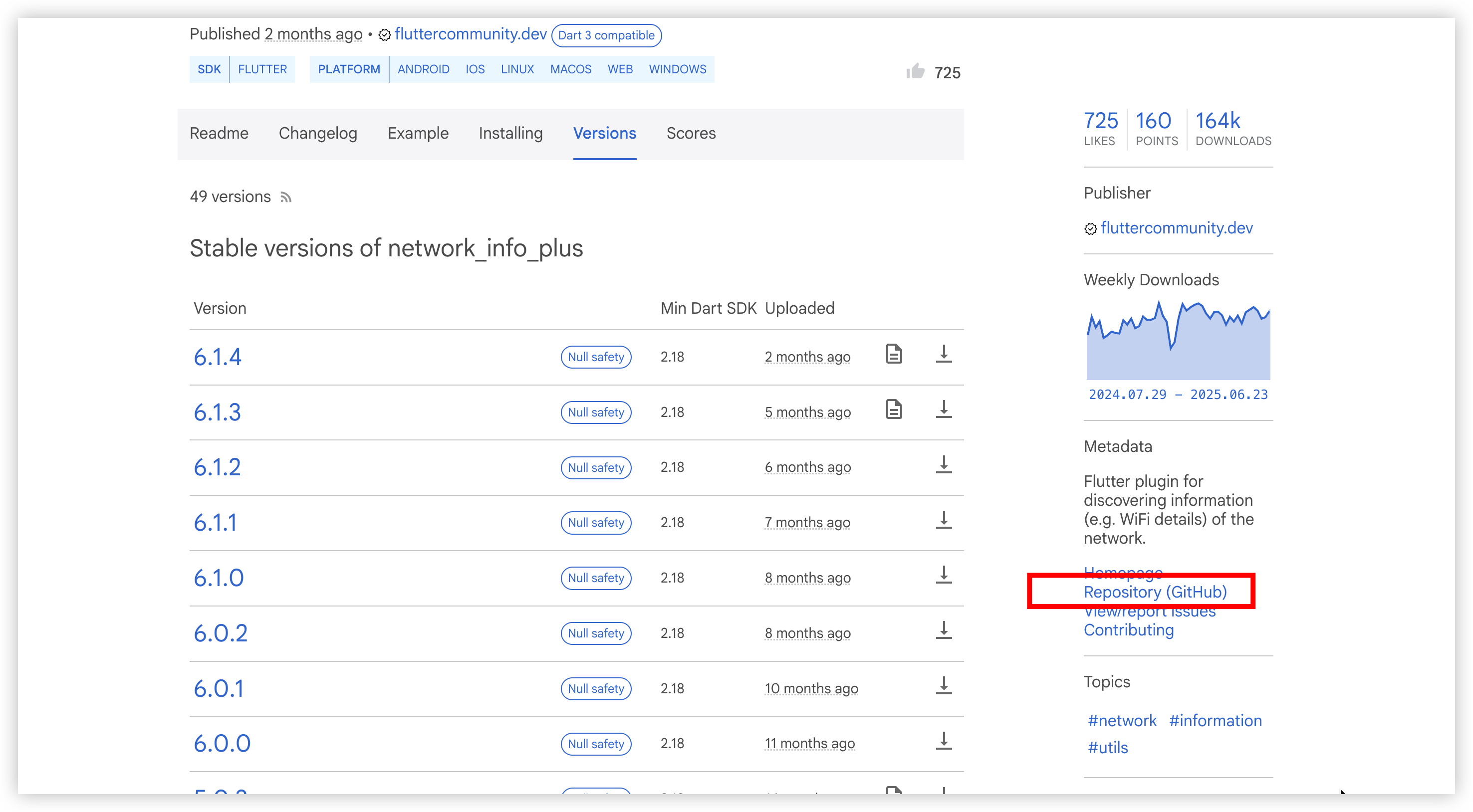The width and height of the screenshot is (1473, 812).
Task: Click Null safety badge for version 6.0.2
Action: [x=596, y=633]
